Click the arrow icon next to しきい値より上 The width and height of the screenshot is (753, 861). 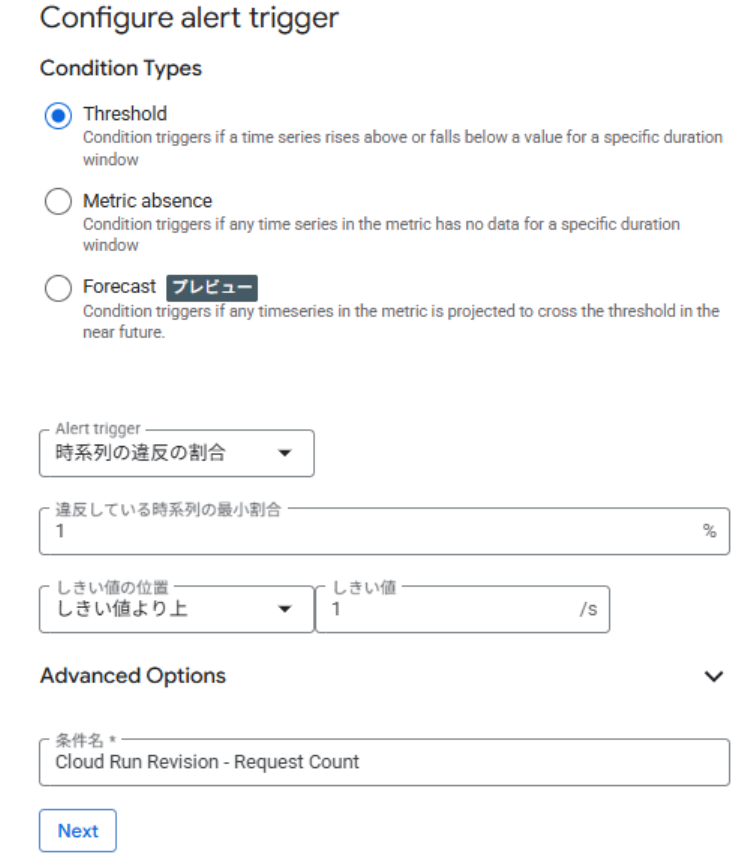click(x=285, y=609)
